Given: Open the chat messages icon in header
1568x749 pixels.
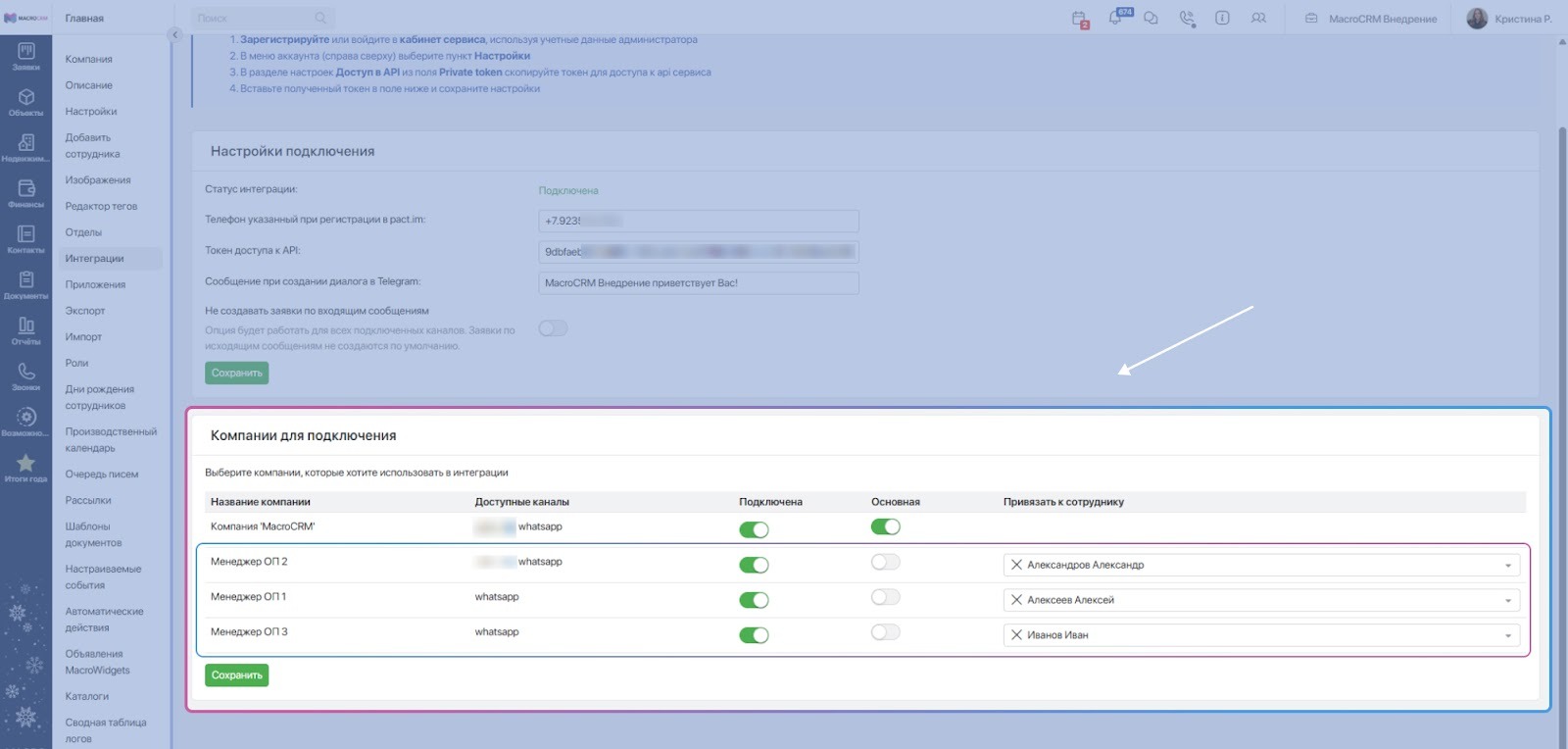Looking at the screenshot, I should pos(1151,19).
